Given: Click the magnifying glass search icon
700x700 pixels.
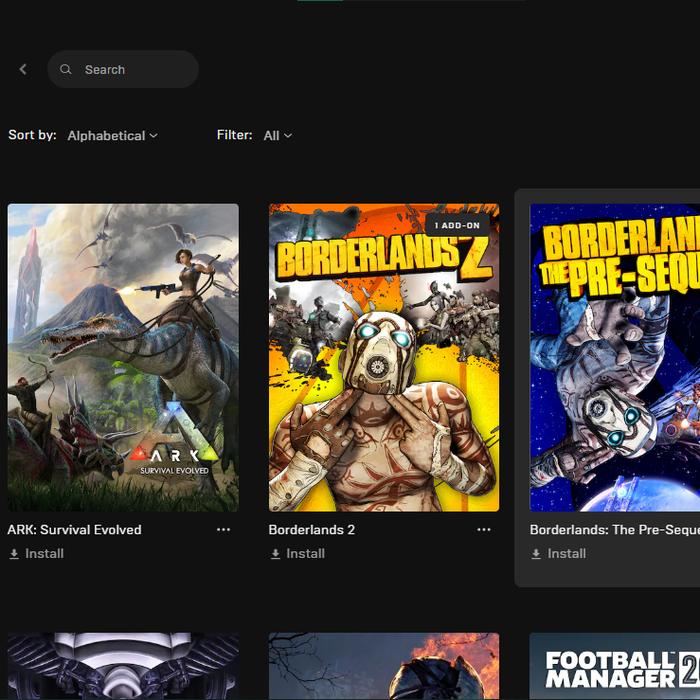Looking at the screenshot, I should (66, 70).
